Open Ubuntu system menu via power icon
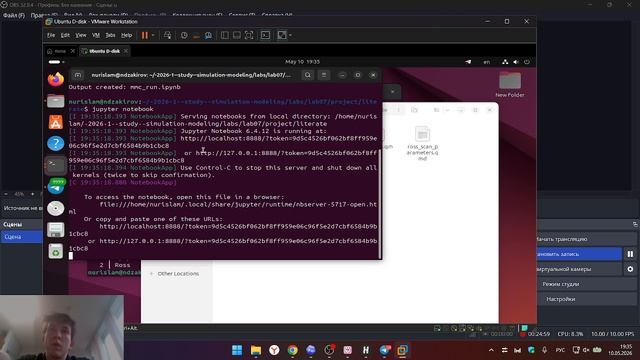640x360 pixels. [527, 62]
